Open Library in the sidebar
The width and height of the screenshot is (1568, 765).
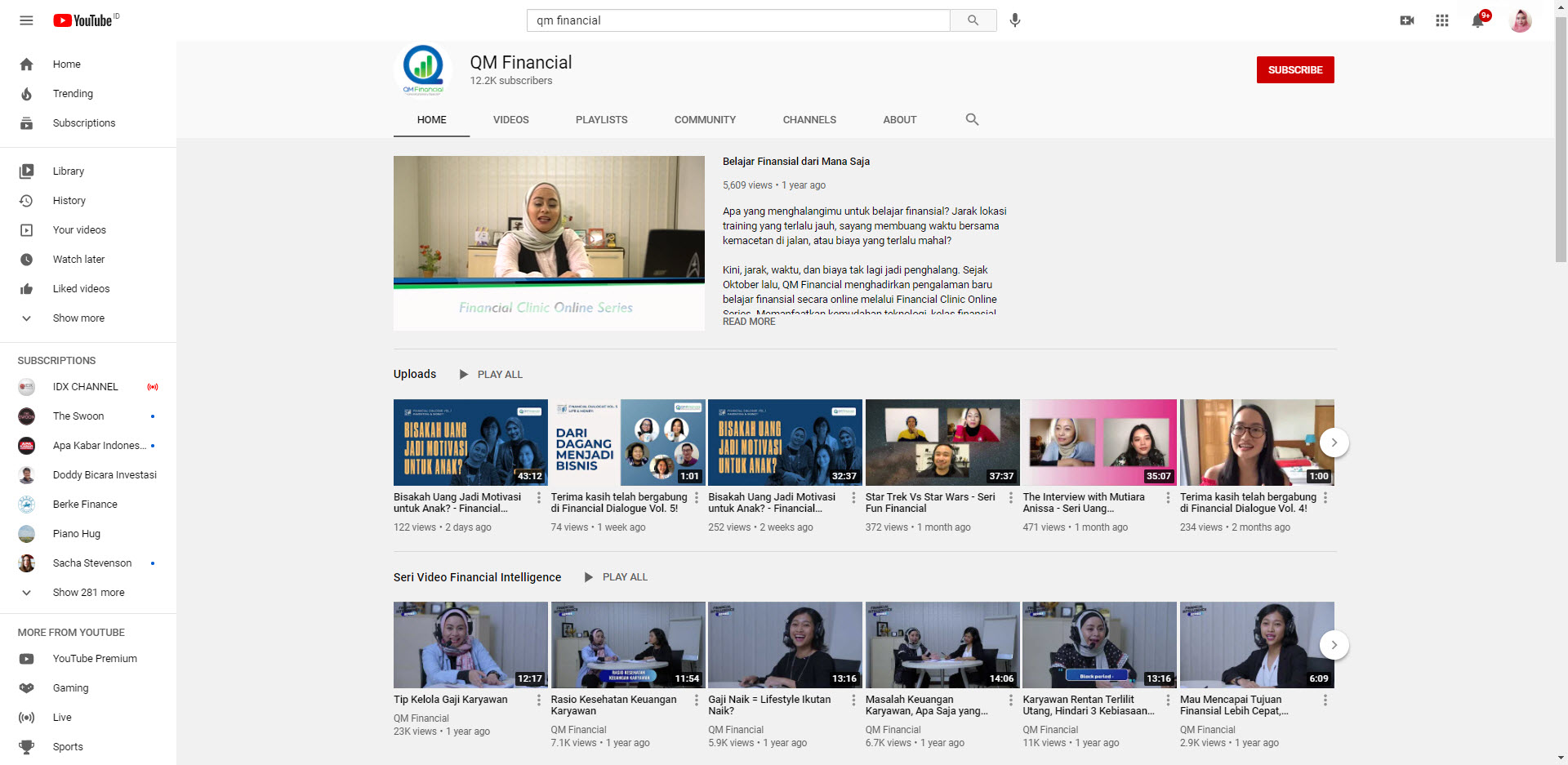(88, 171)
